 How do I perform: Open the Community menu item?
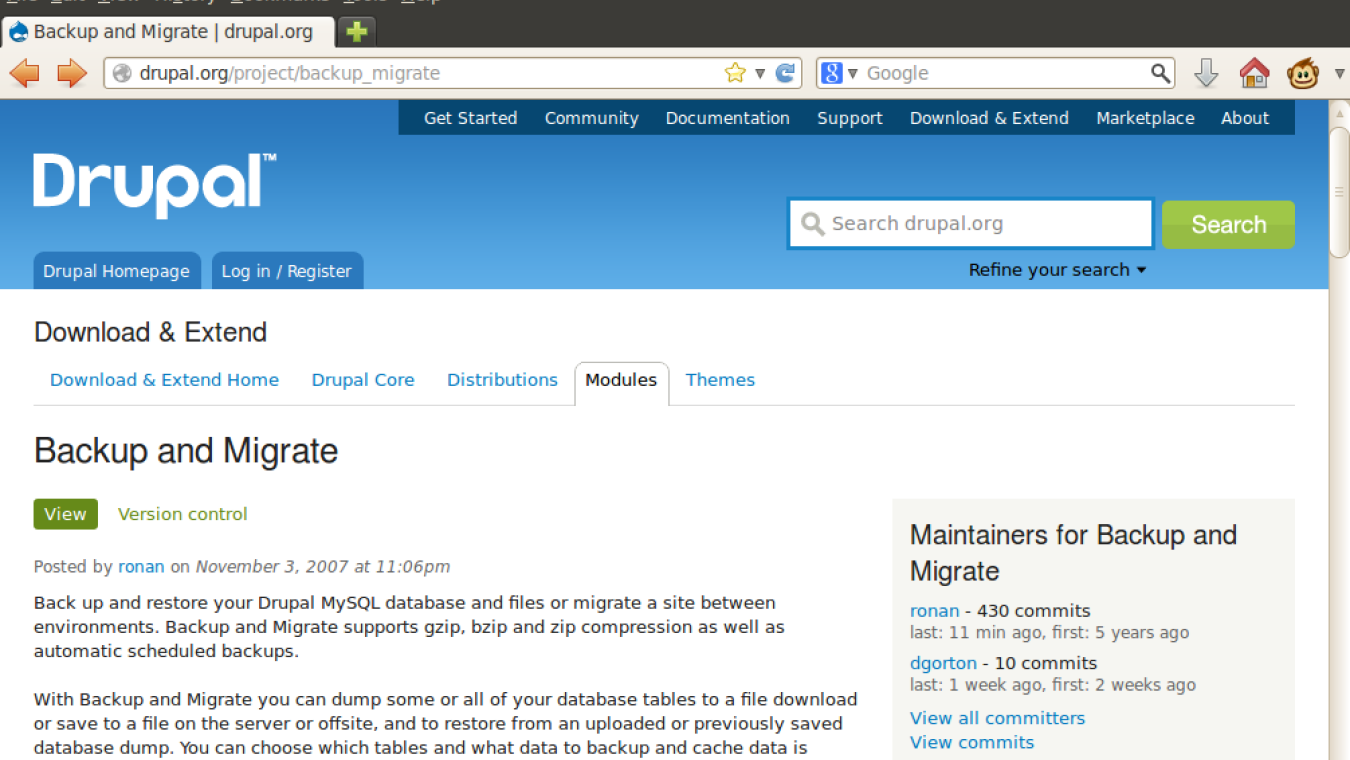coord(591,118)
